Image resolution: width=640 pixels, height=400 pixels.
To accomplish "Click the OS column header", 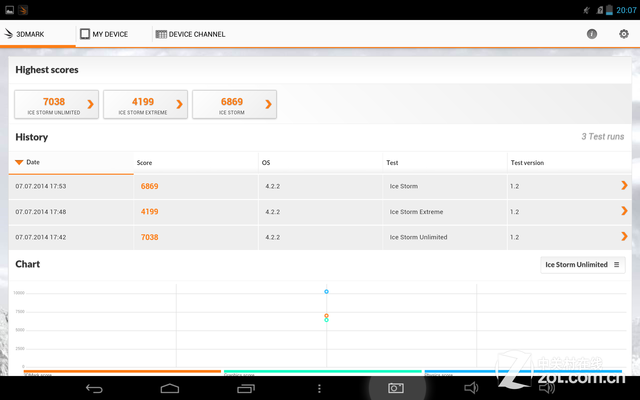I will [x=320, y=162].
